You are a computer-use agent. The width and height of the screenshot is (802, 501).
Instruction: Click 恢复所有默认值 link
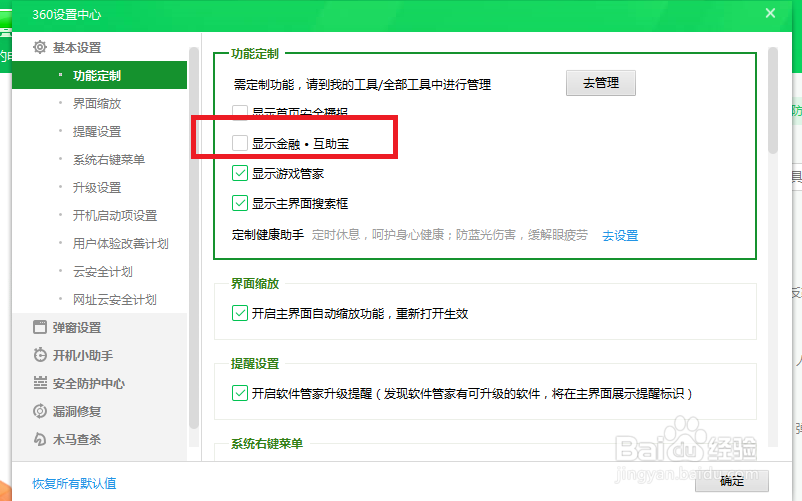(74, 483)
